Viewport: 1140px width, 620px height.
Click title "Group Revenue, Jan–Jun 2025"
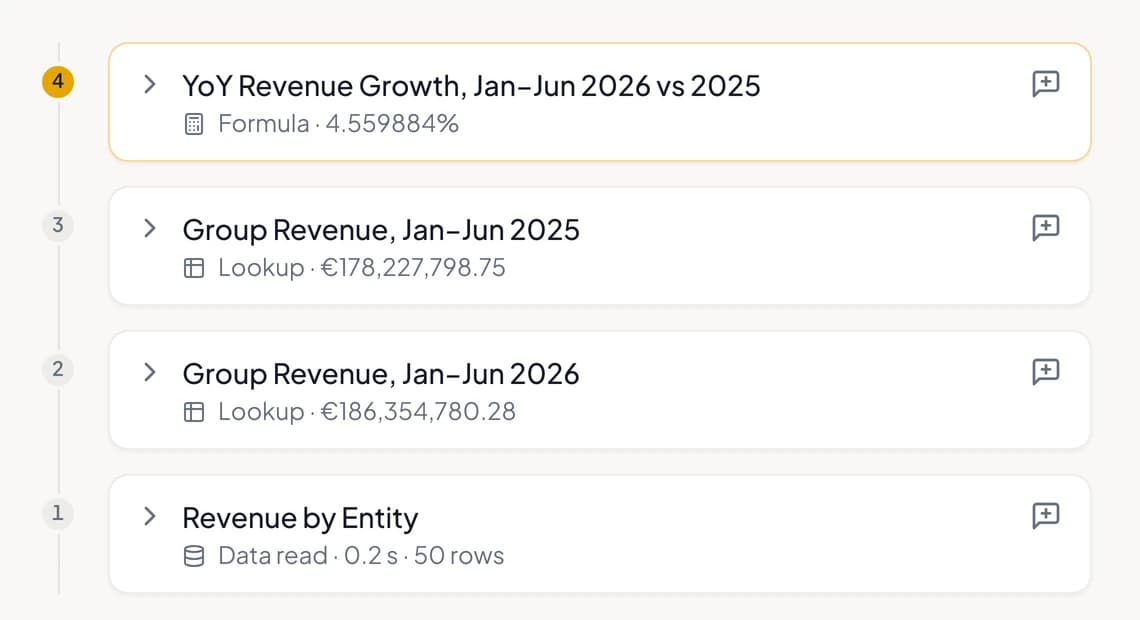(381, 230)
